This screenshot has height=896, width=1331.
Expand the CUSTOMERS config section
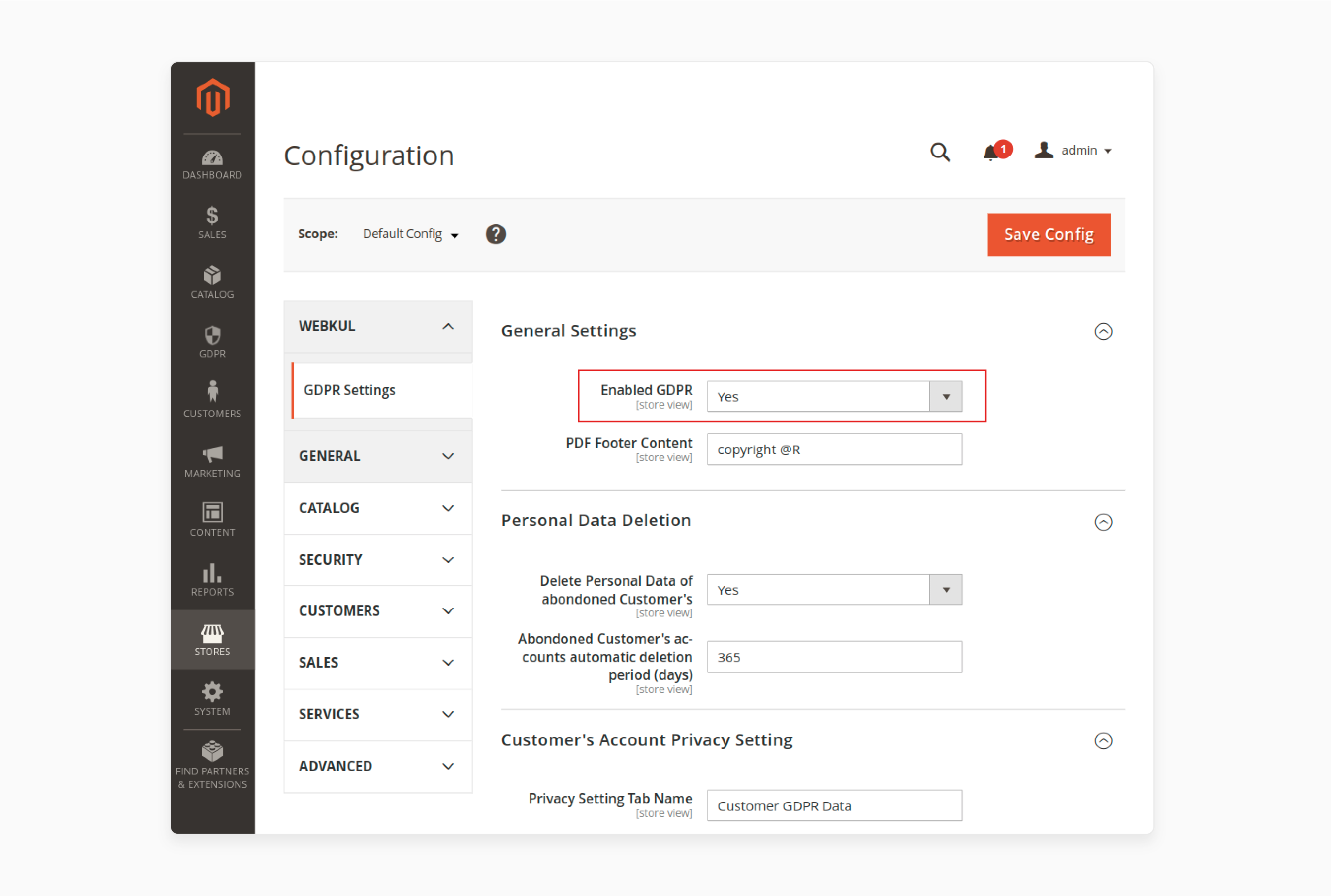(378, 611)
